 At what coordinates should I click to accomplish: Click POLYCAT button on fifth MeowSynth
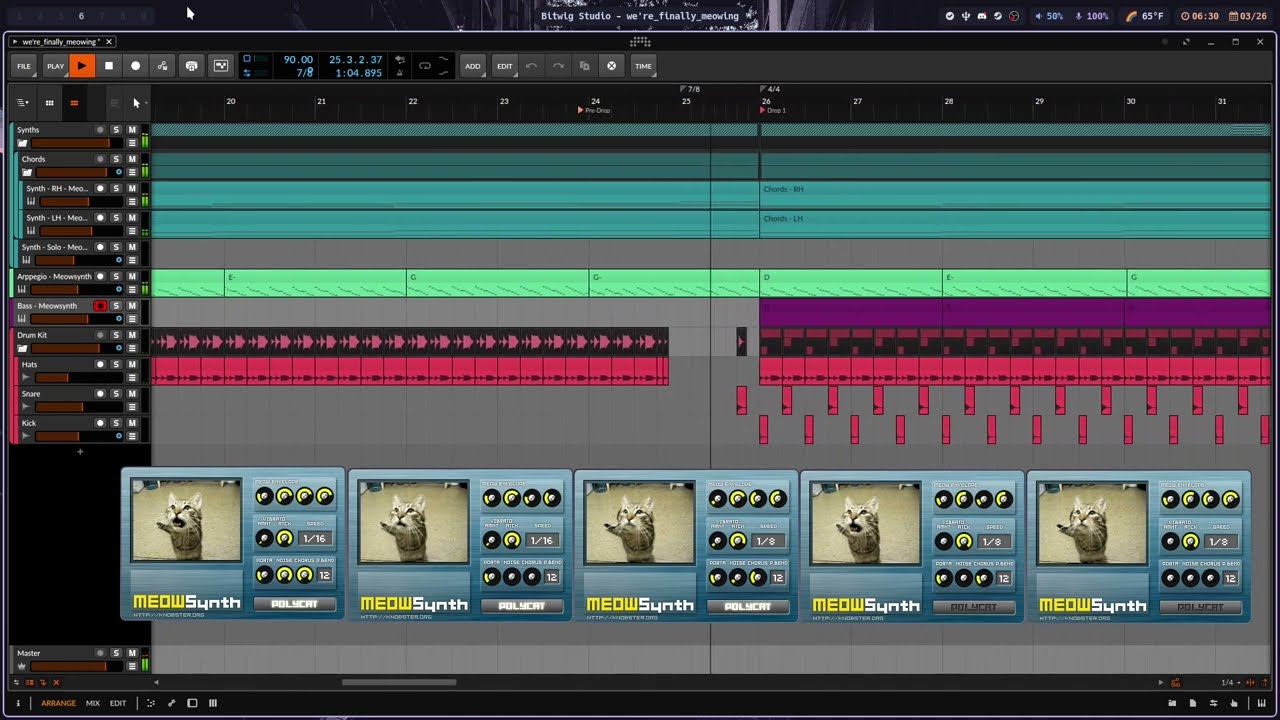pyautogui.click(x=1201, y=607)
